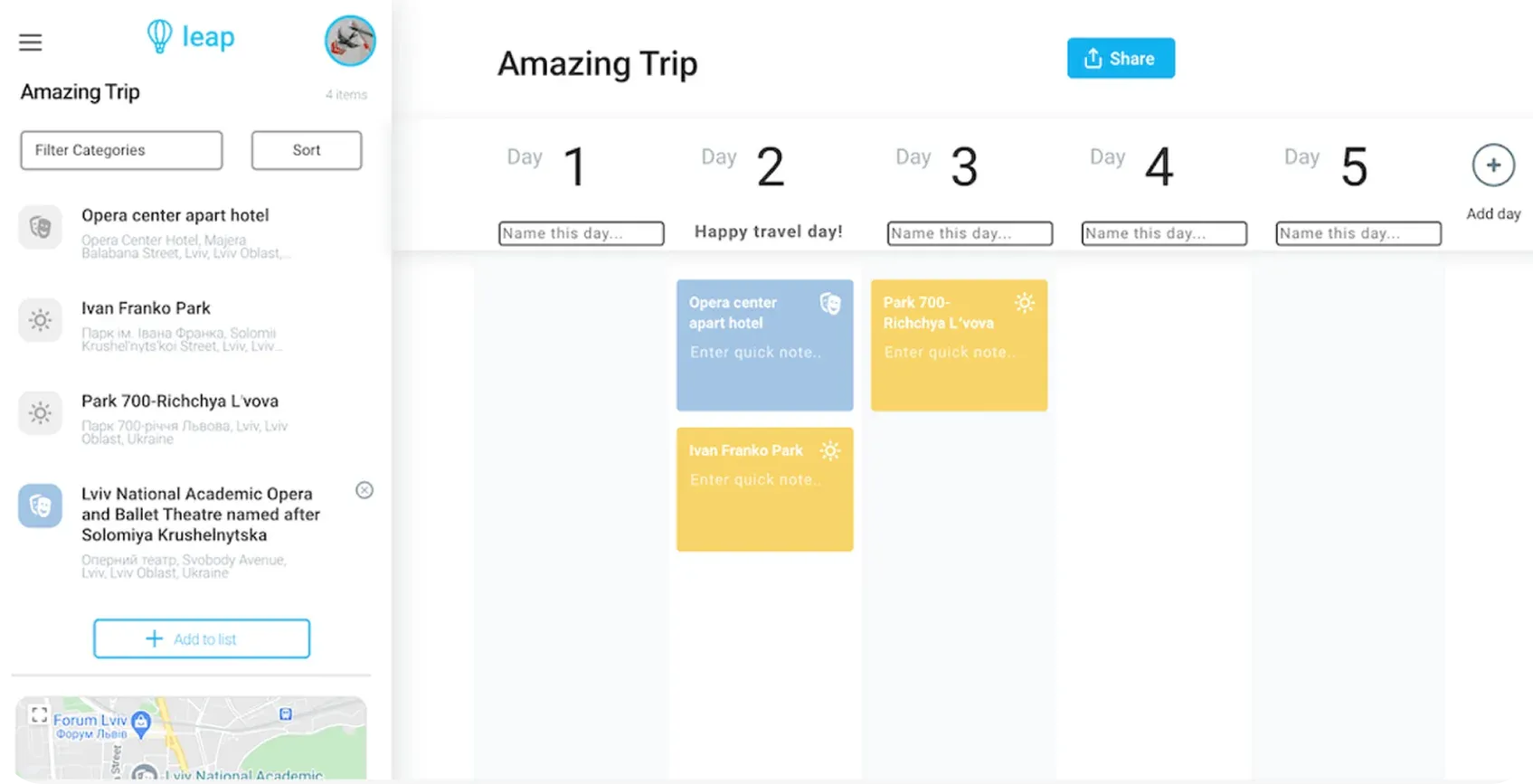Click the leap balloon logo

[160, 36]
